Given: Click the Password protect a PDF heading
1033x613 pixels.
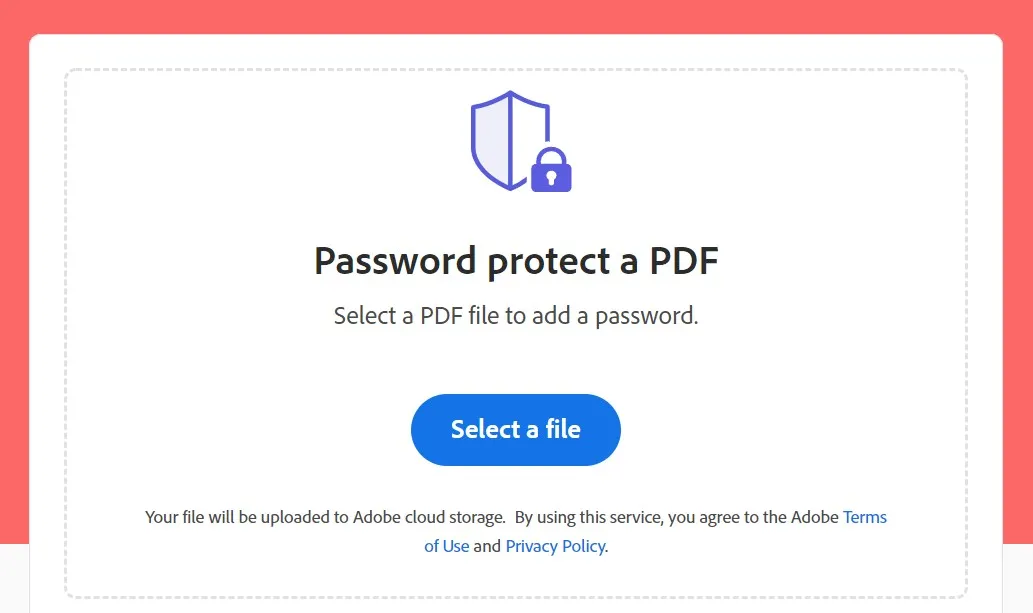Looking at the screenshot, I should (x=515, y=261).
